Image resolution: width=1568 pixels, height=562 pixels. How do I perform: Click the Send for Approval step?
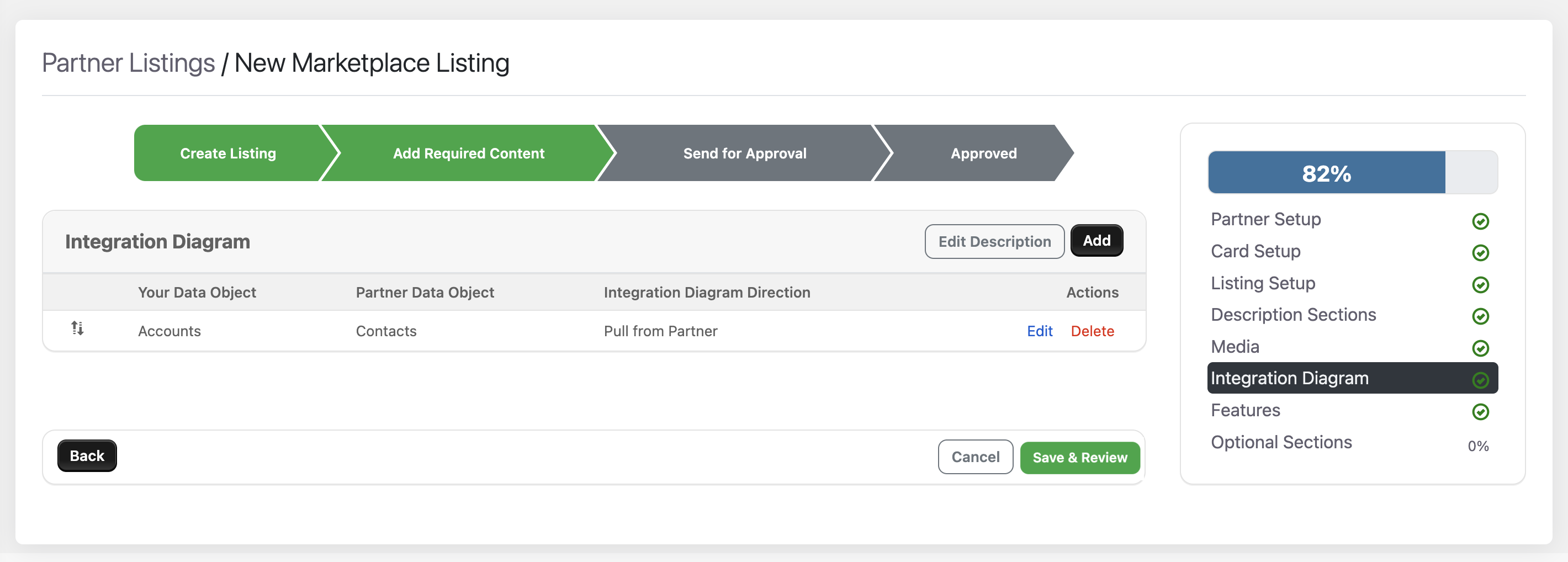pos(744,153)
